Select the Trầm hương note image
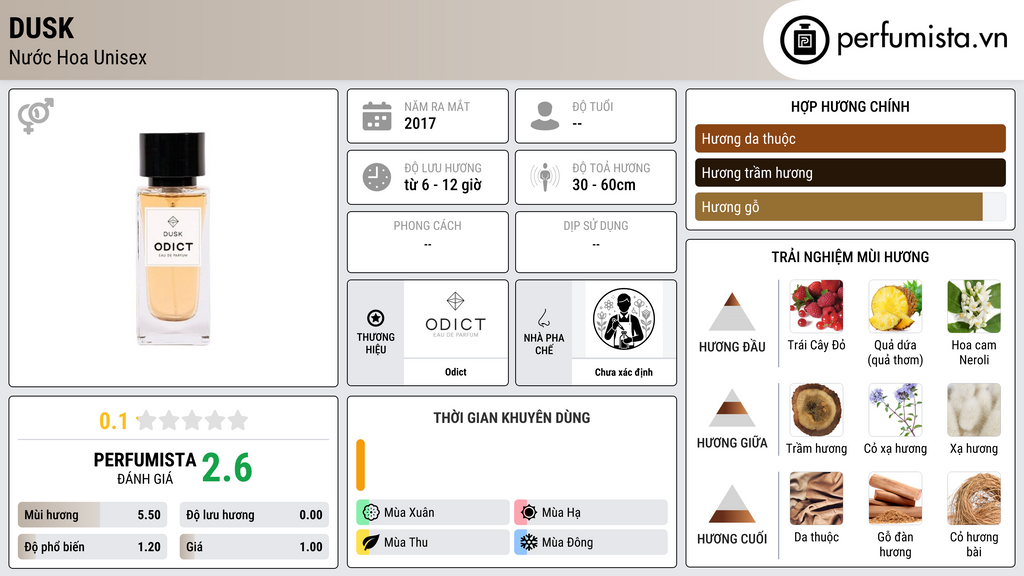Viewport: 1024px width, 576px height. pyautogui.click(x=816, y=410)
